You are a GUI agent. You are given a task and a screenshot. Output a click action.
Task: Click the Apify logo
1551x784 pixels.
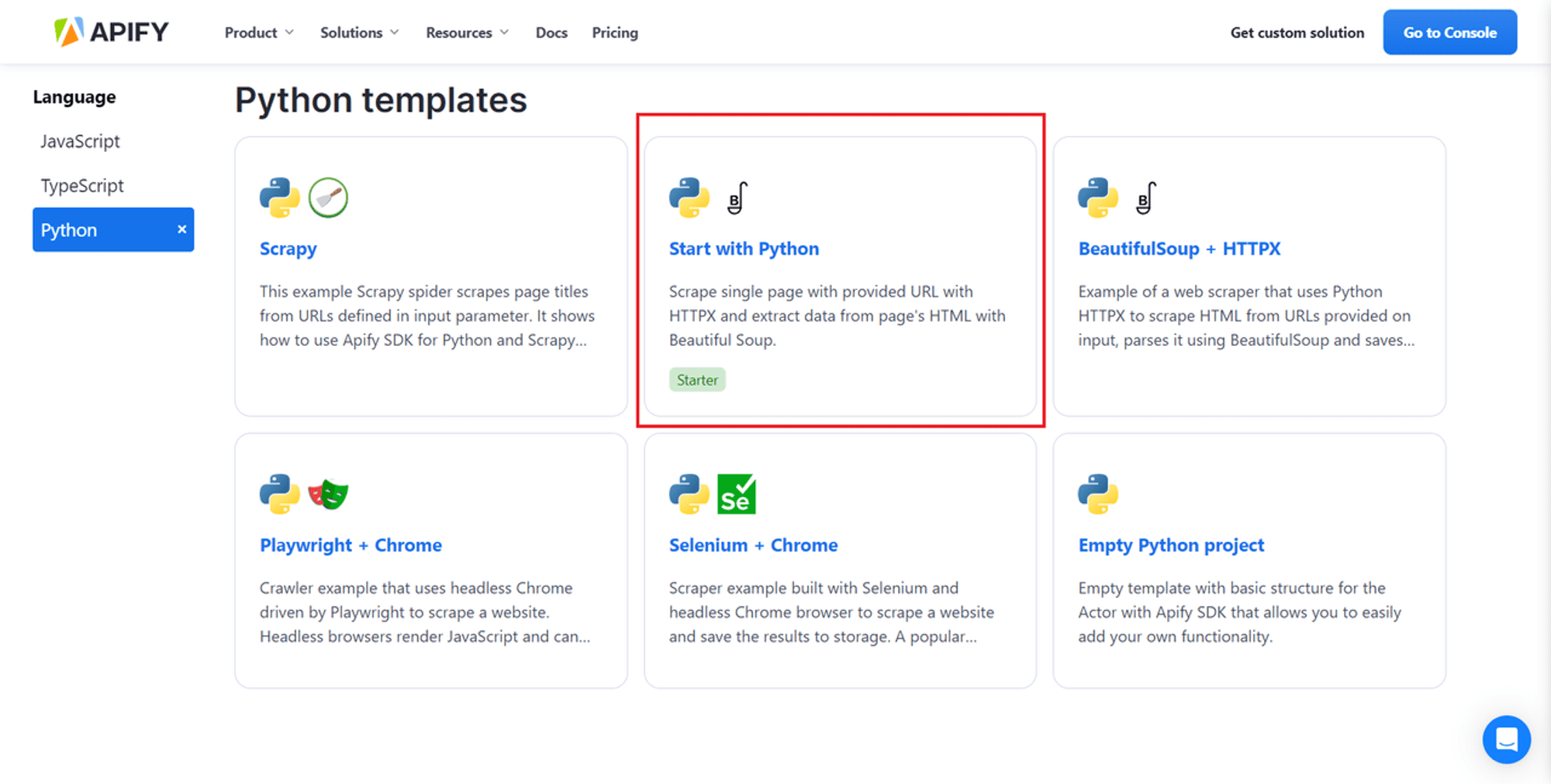click(111, 32)
